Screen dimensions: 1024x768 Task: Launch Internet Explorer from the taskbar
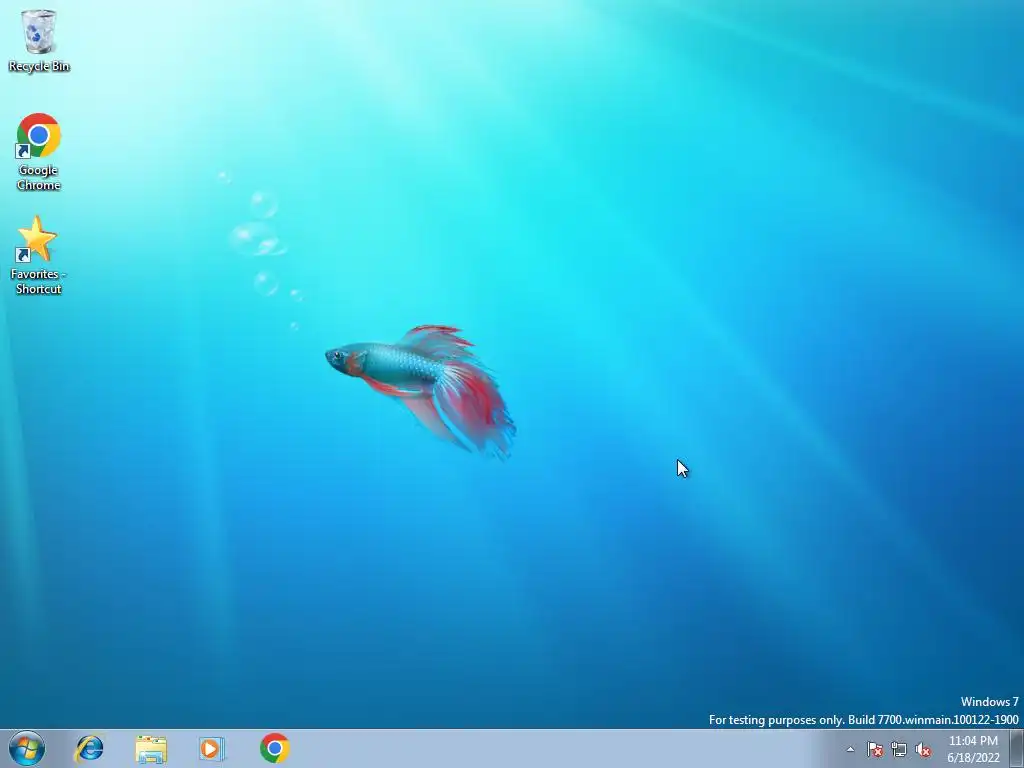(x=89, y=748)
